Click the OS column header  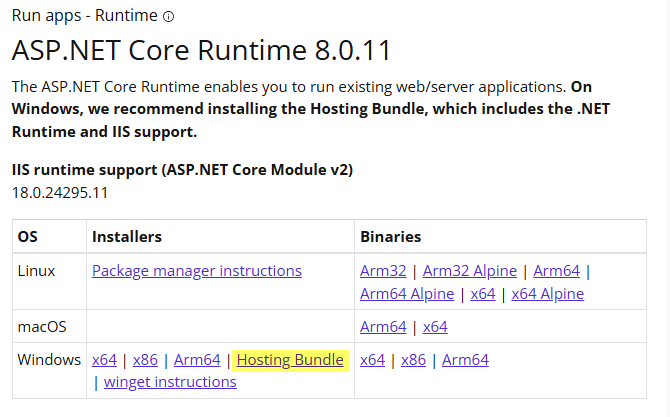[28, 237]
